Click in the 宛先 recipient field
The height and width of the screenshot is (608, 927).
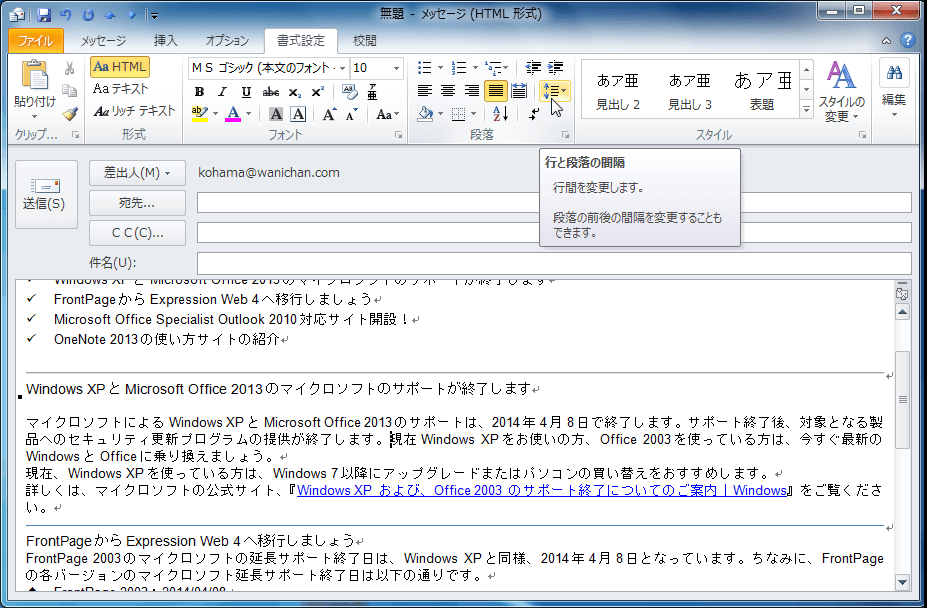[554, 203]
